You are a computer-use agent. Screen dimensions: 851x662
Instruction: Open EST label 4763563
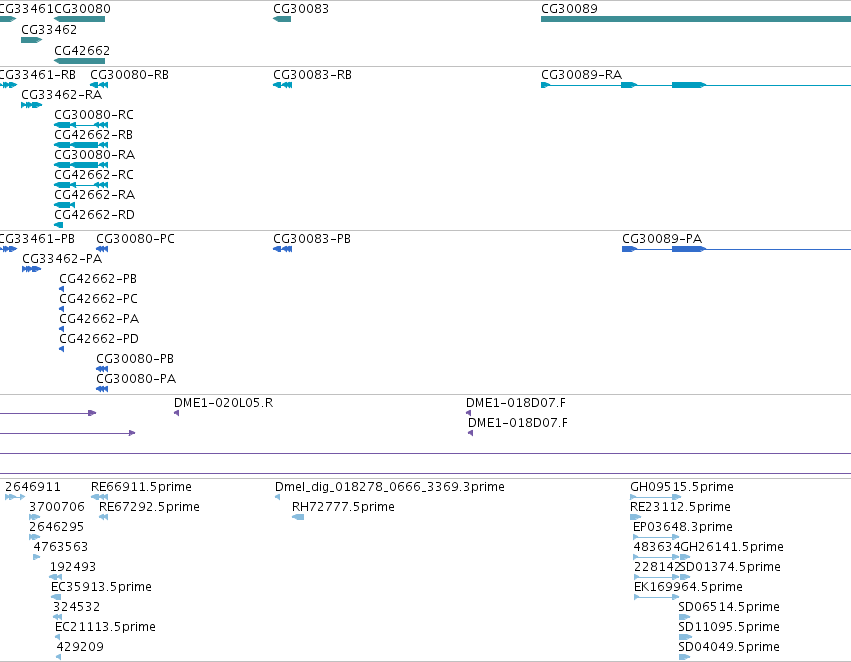tap(60, 547)
